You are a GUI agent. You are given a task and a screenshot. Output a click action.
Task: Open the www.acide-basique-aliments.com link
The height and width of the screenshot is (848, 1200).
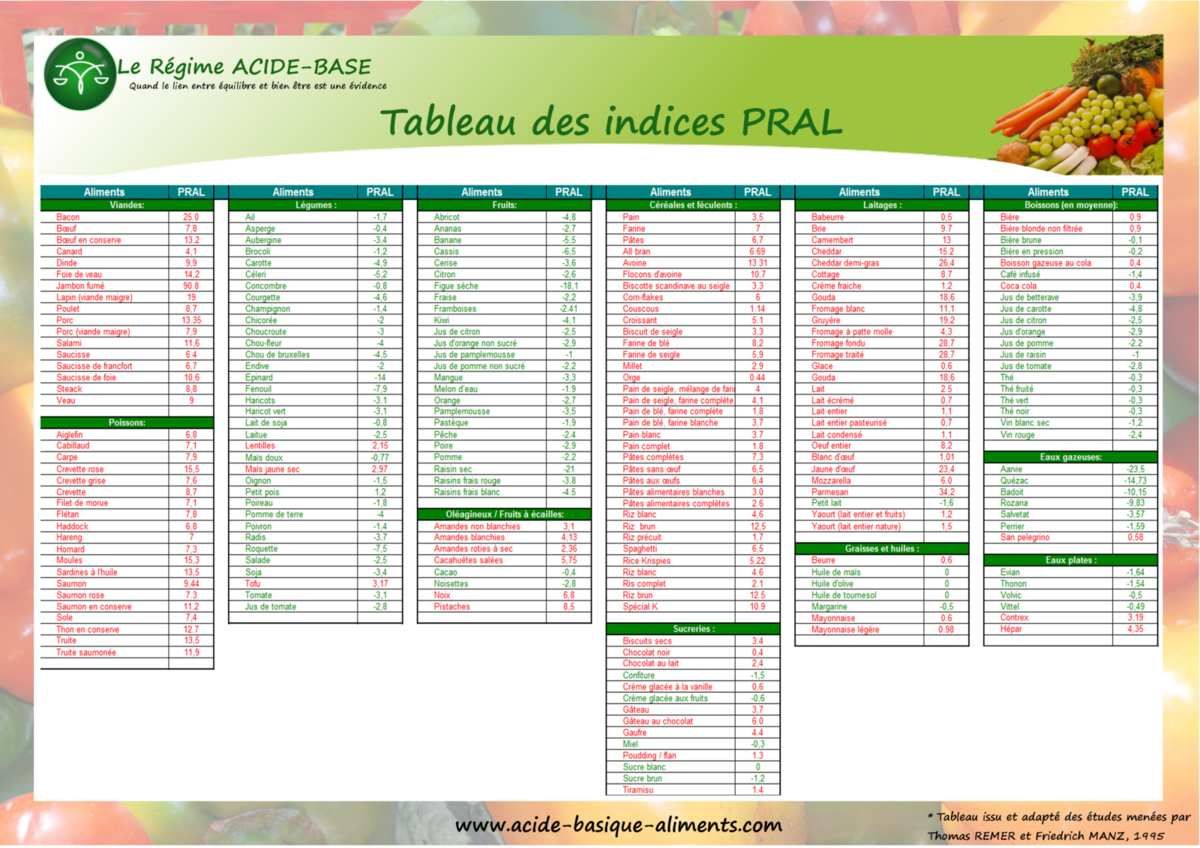(x=618, y=826)
